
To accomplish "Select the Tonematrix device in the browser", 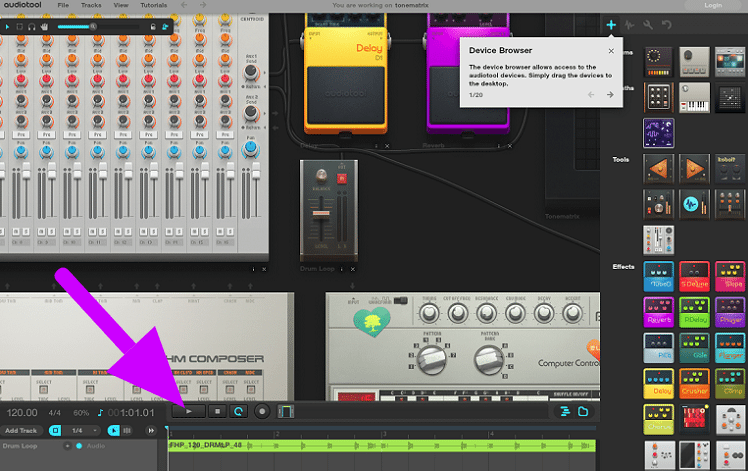I will [730, 97].
